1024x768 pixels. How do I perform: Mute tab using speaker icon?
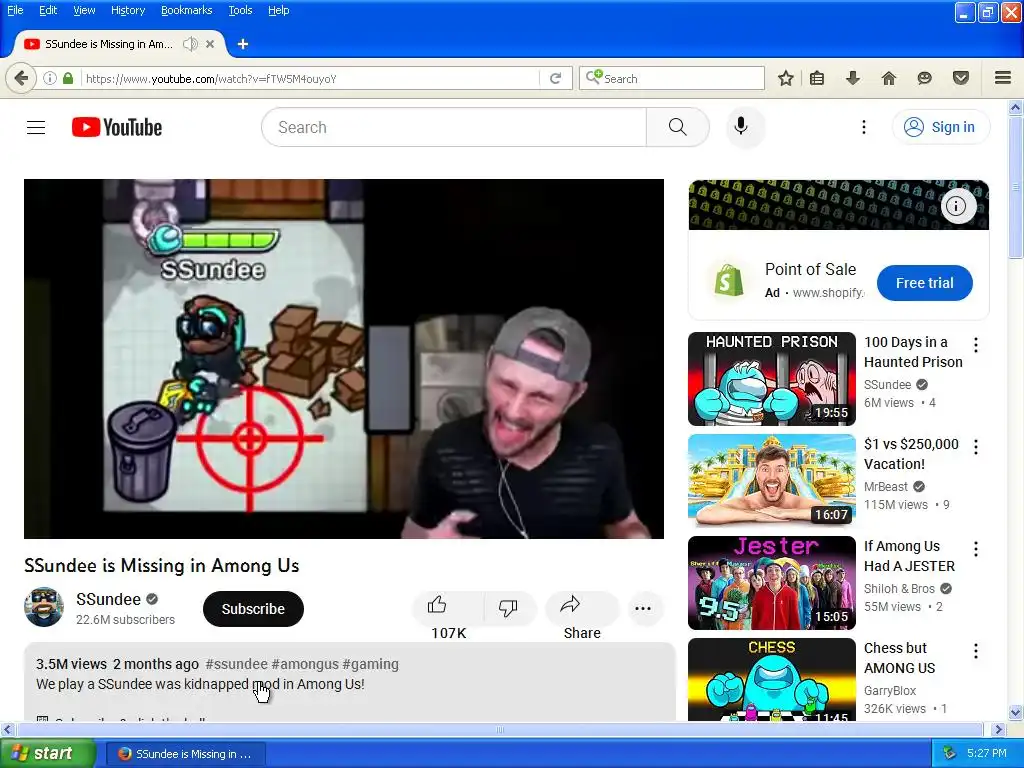190,44
